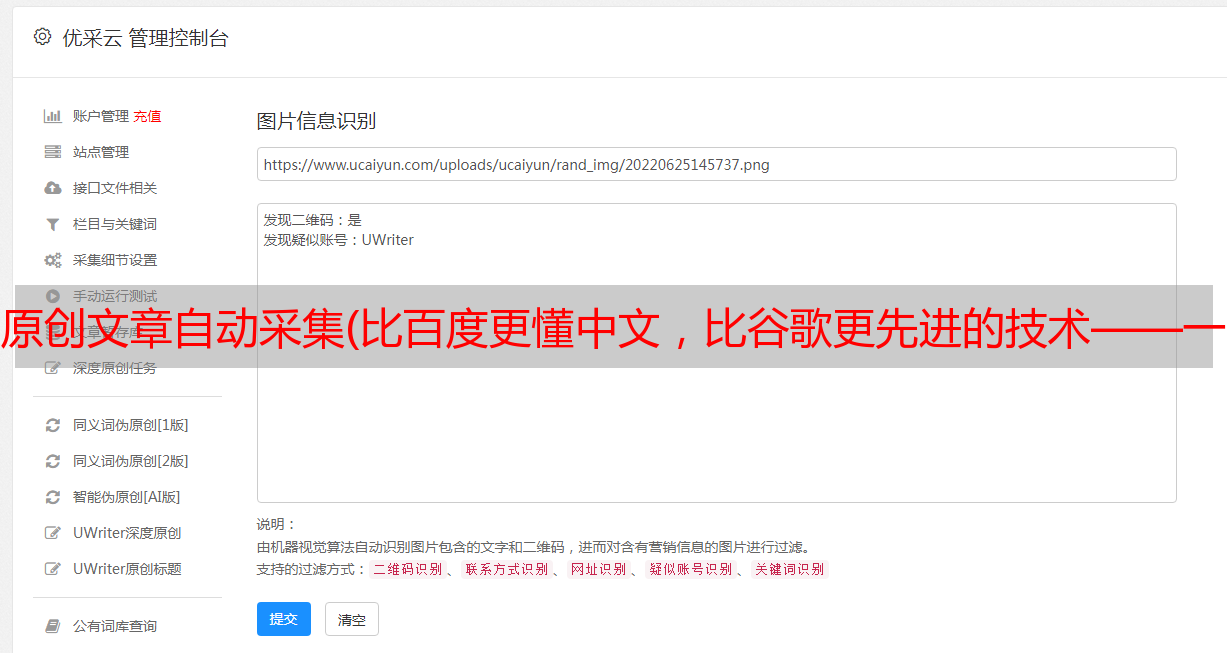Screen dimensions: 1227x653
Task: Open UWriter原创标题 in the sidebar
Action: (x=127, y=569)
